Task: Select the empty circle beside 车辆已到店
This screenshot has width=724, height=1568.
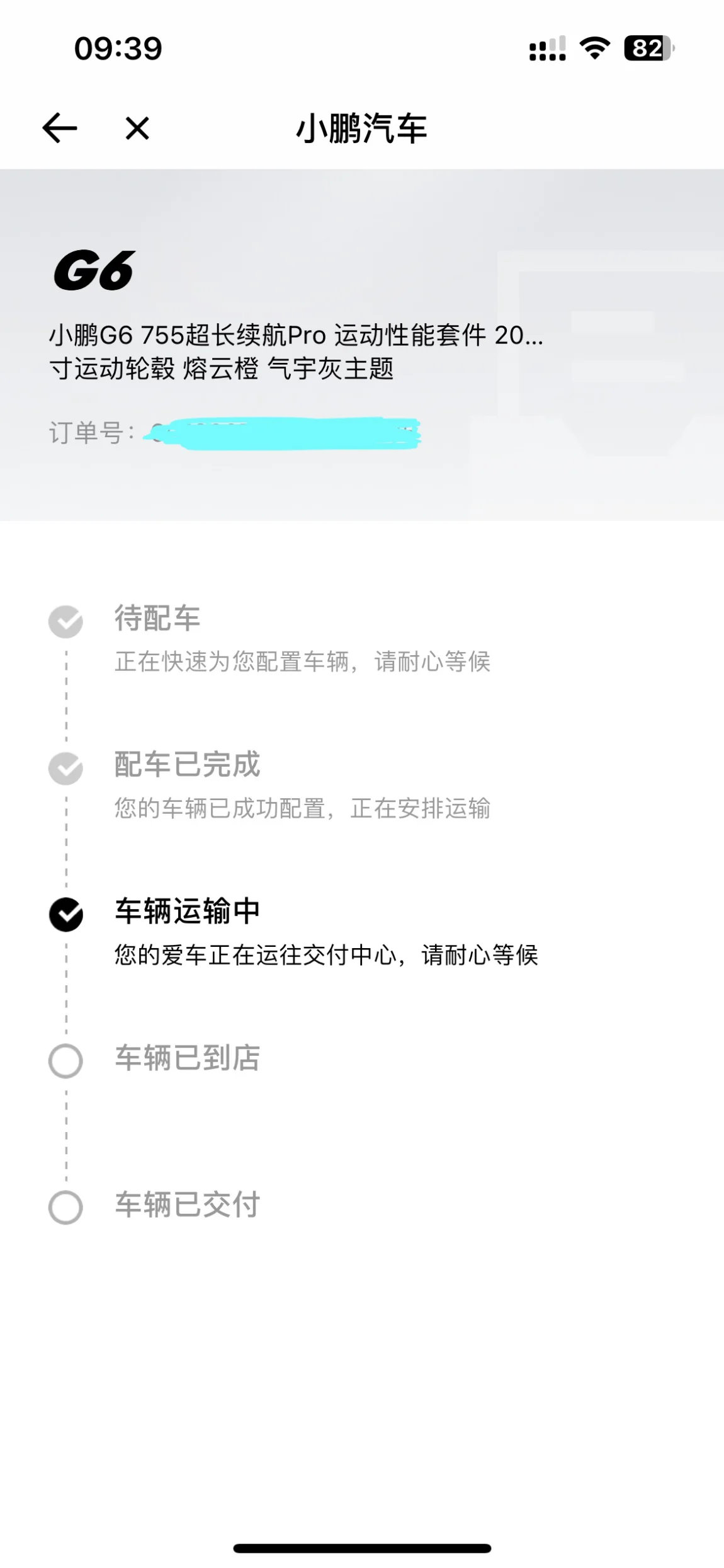Action: (65, 1061)
